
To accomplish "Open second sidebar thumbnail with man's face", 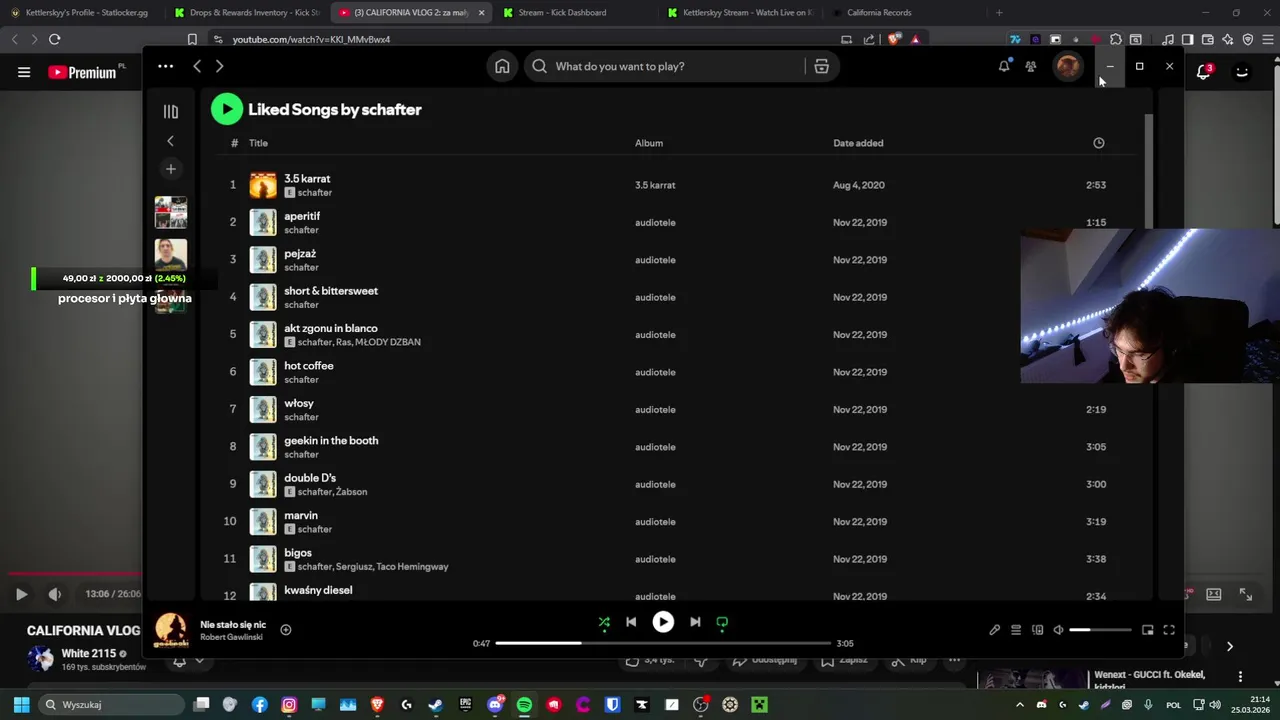I will coord(170,254).
